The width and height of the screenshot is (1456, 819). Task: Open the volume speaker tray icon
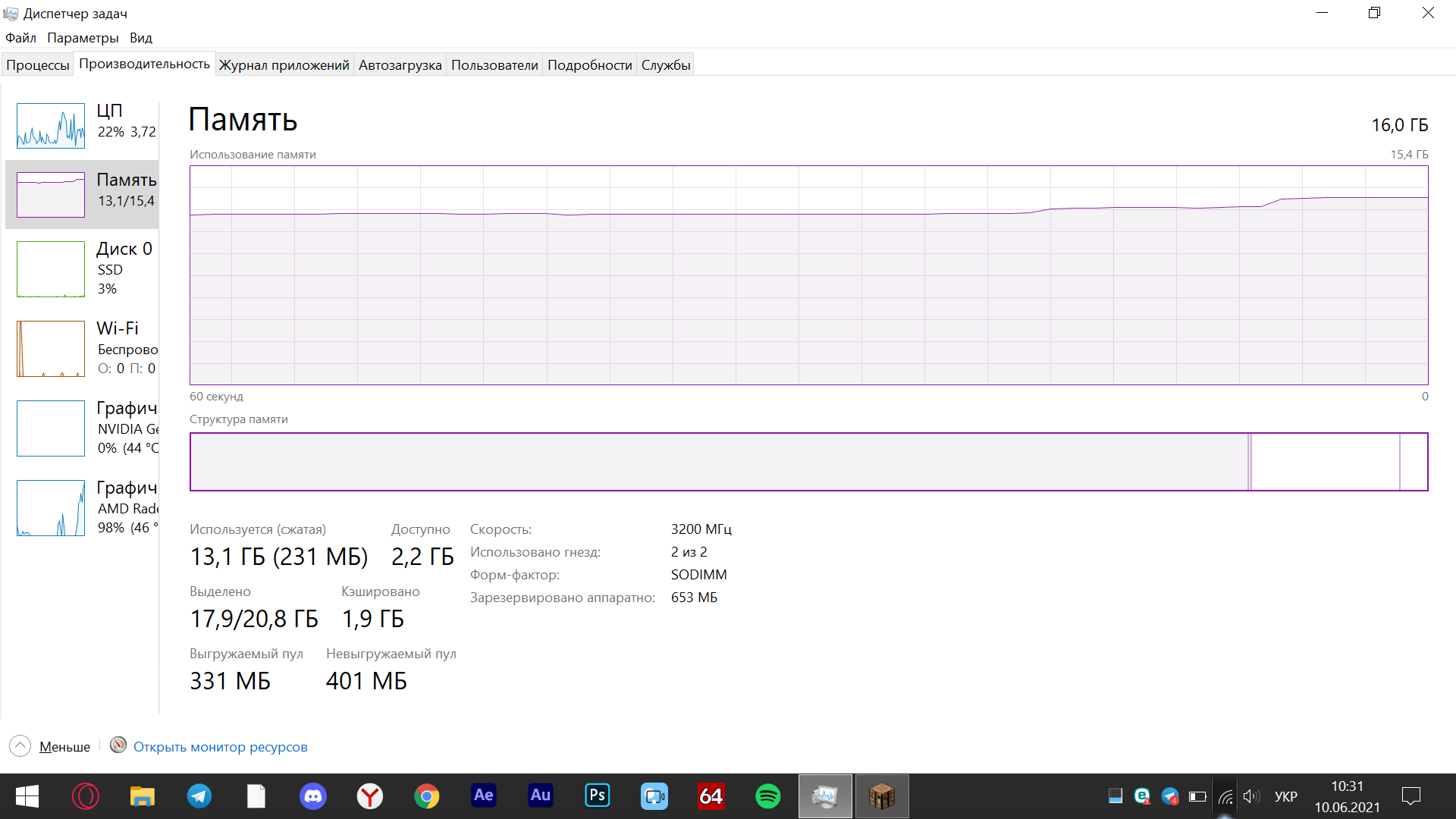pyautogui.click(x=1250, y=796)
